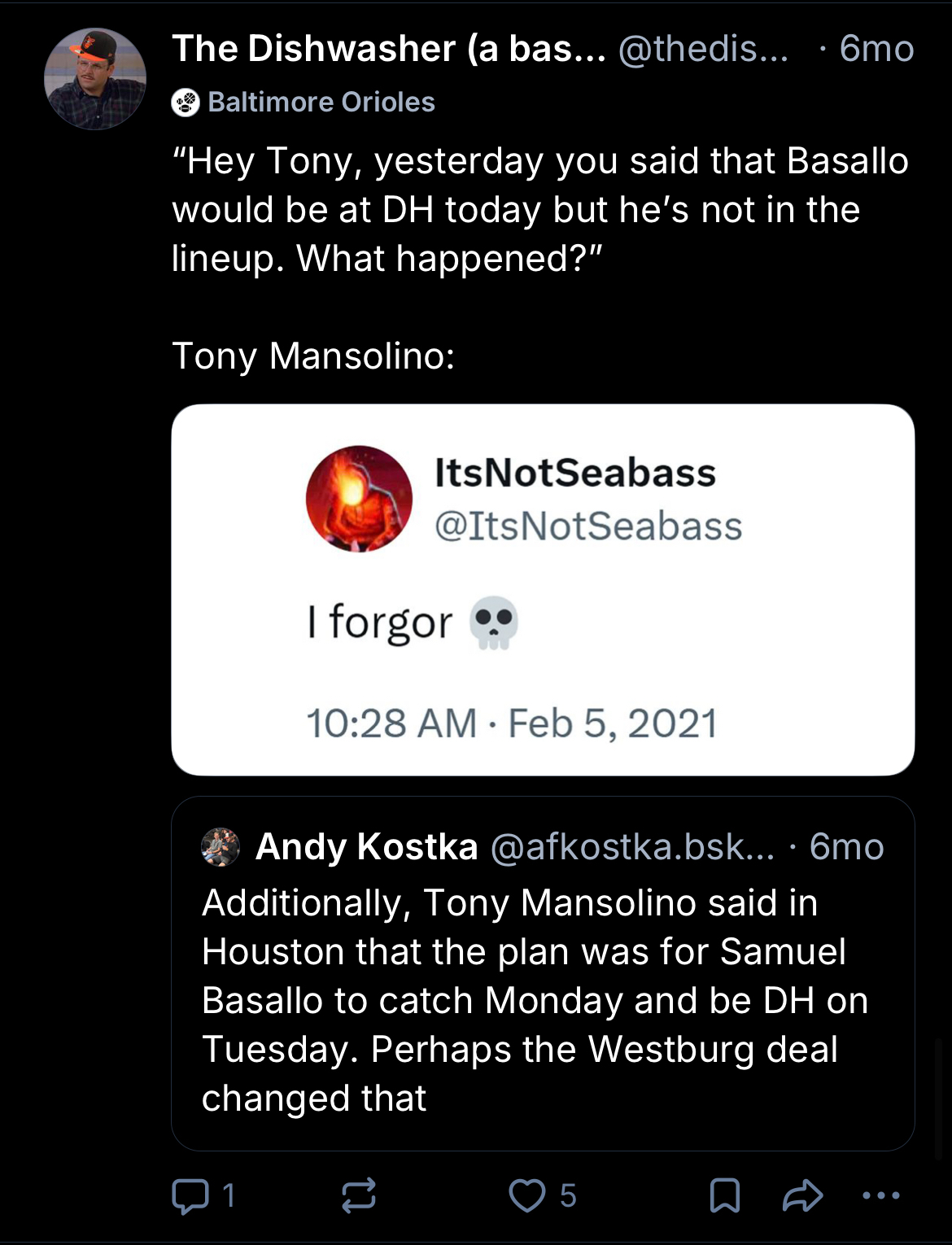
Task: Open The Dishwasher's profile avatar
Action: point(95,79)
